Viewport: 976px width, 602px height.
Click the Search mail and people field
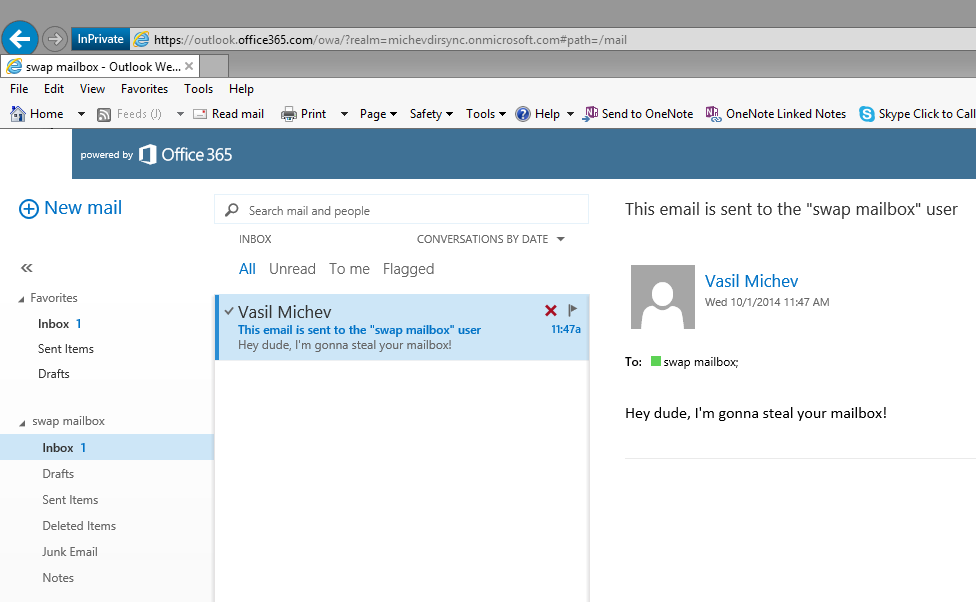(401, 210)
